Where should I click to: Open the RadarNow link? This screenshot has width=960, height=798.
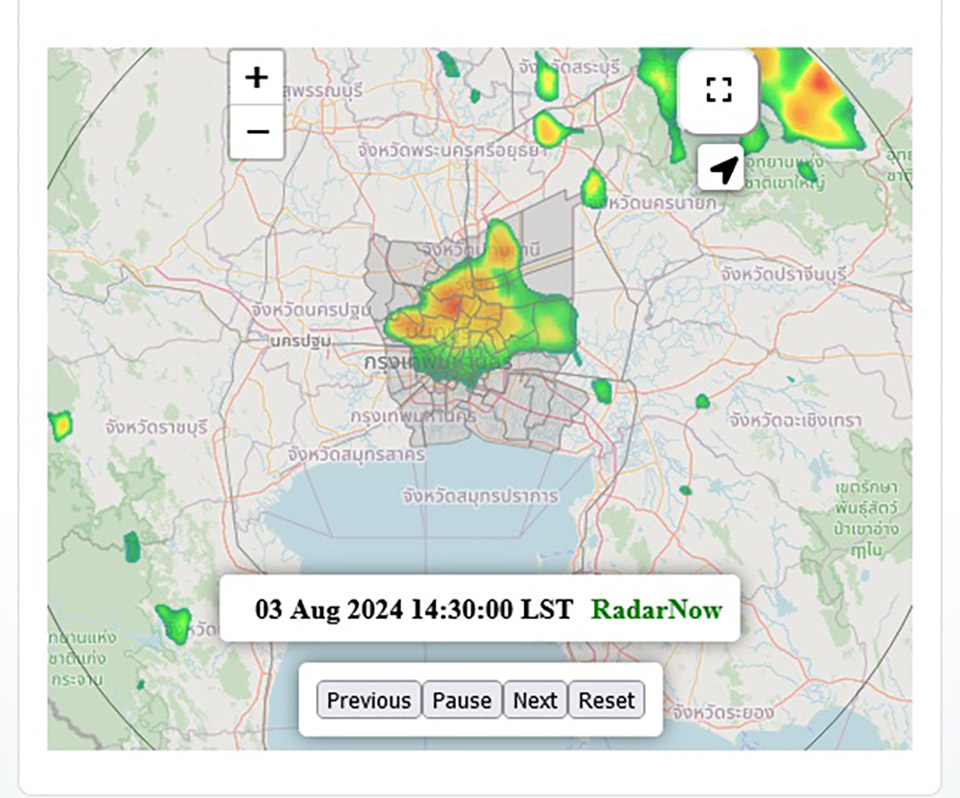[656, 609]
